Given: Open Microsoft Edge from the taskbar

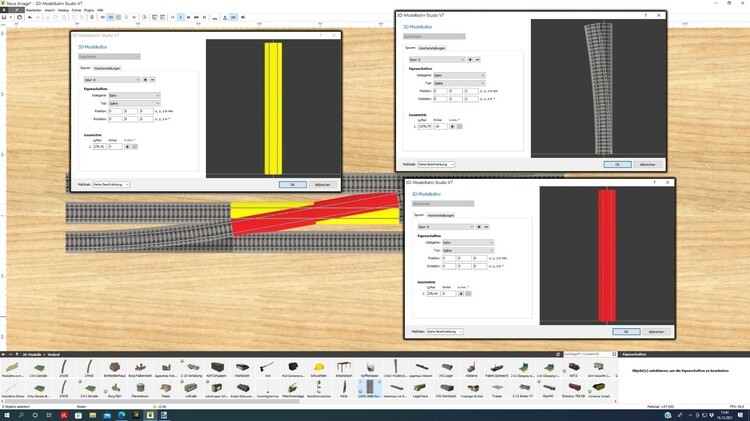Looking at the screenshot, I should click(121, 415).
